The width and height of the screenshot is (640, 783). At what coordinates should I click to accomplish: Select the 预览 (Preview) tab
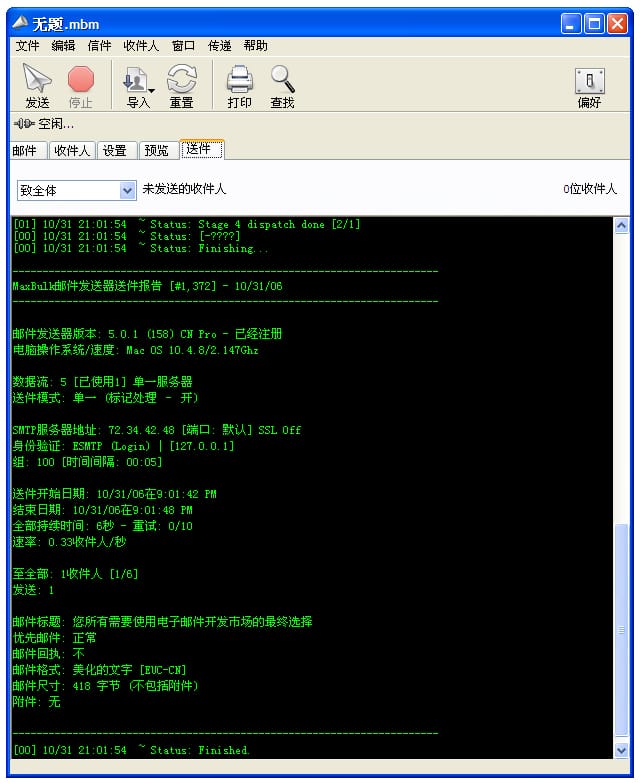[x=157, y=151]
